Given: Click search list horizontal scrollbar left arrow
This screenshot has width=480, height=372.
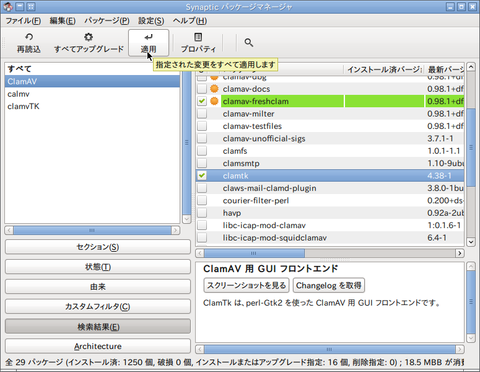Looking at the screenshot, I should click(x=9, y=230).
